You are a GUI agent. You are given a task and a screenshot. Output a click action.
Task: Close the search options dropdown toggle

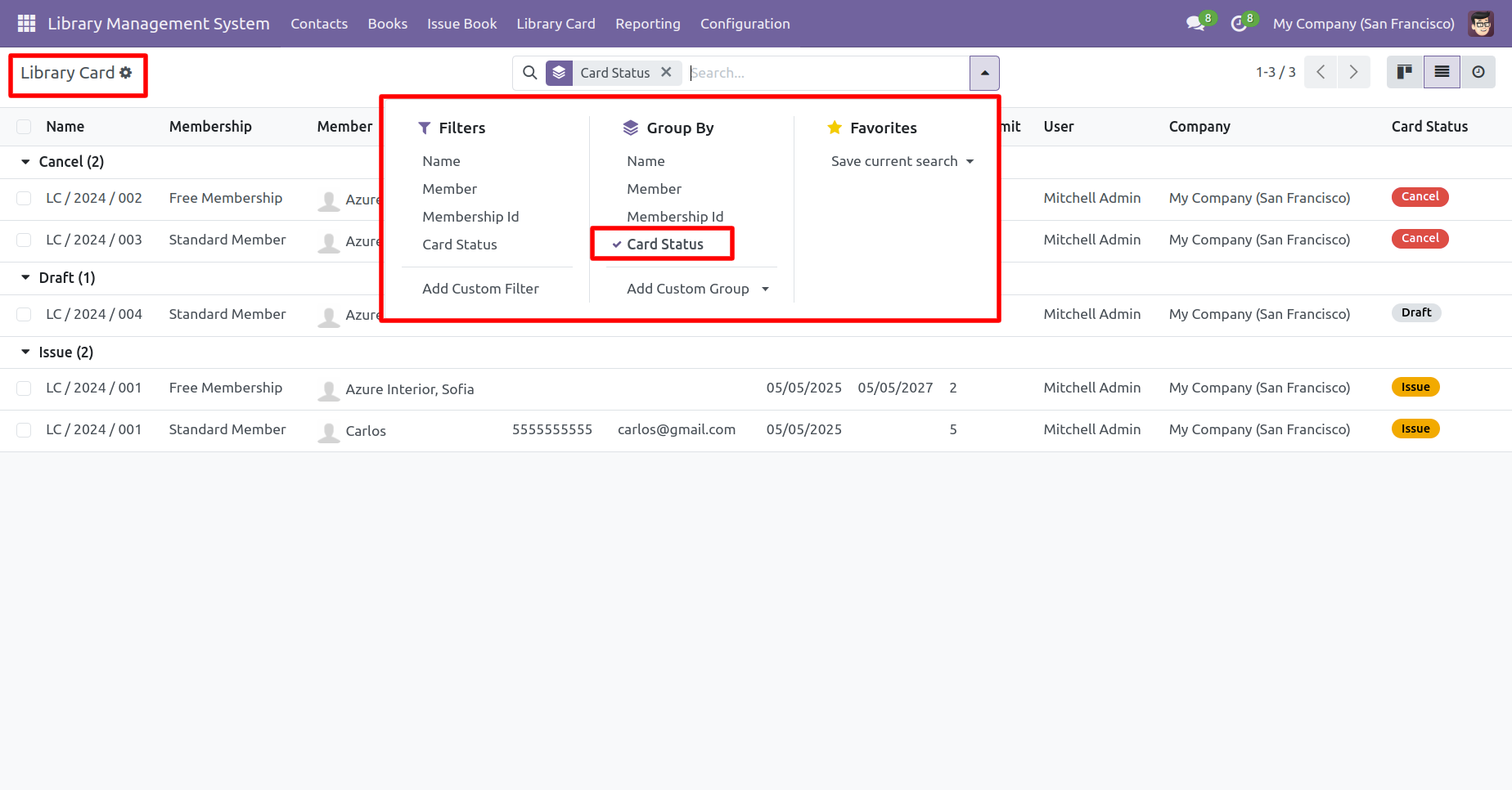click(x=984, y=73)
